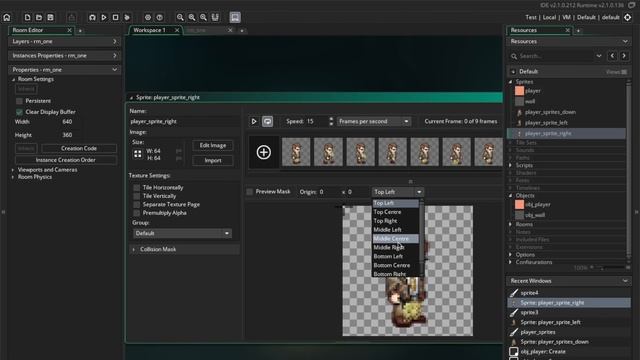The height and width of the screenshot is (360, 640).
Task: Open the Group Default dropdown
Action: [x=182, y=233]
